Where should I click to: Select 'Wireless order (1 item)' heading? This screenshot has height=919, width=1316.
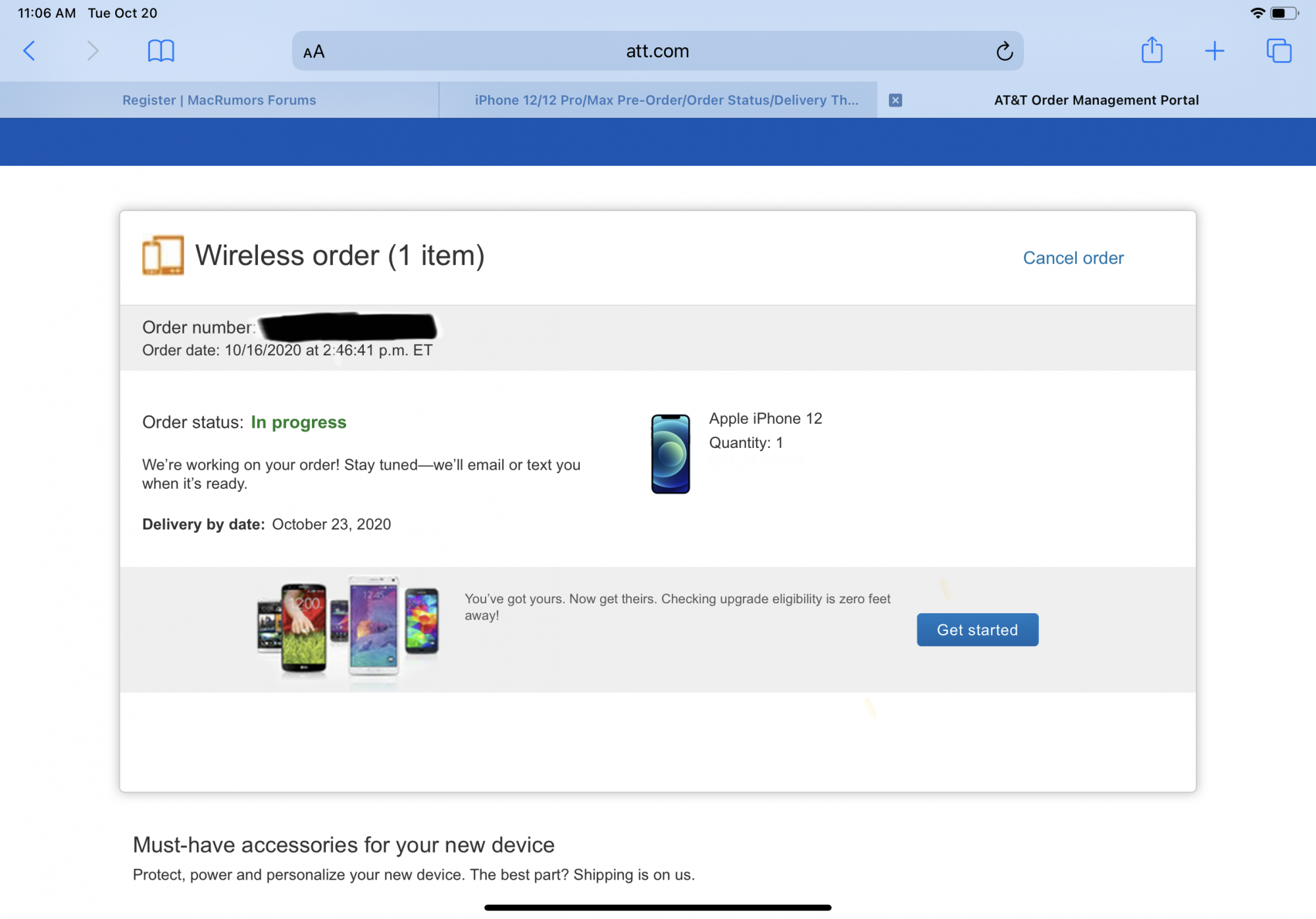(340, 255)
